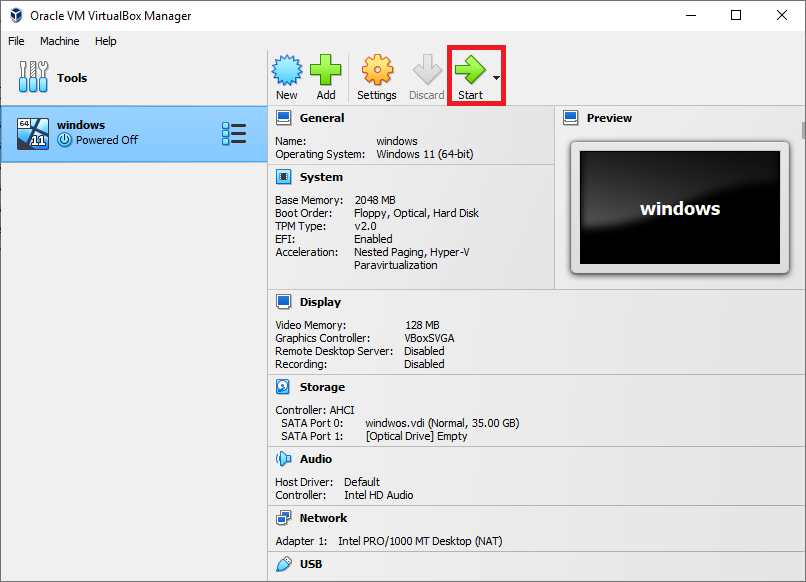Viewport: 806px width, 582px height.
Task: Click the Storage disk icon
Action: (283, 387)
